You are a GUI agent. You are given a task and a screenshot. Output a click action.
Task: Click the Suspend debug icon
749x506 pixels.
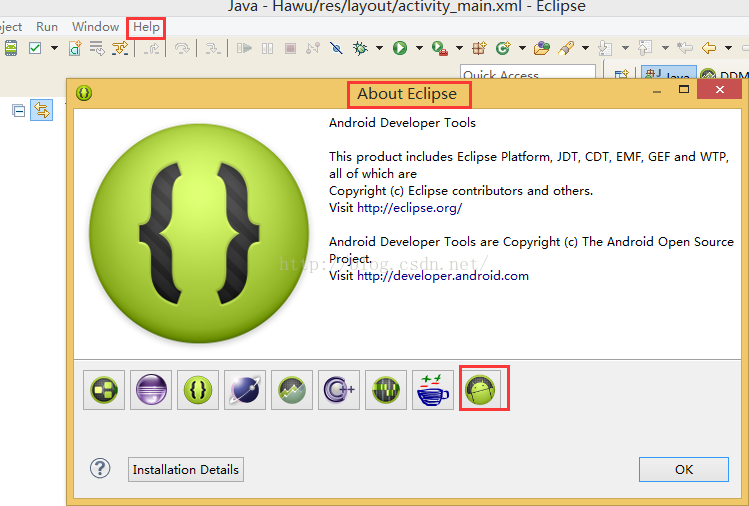point(268,48)
